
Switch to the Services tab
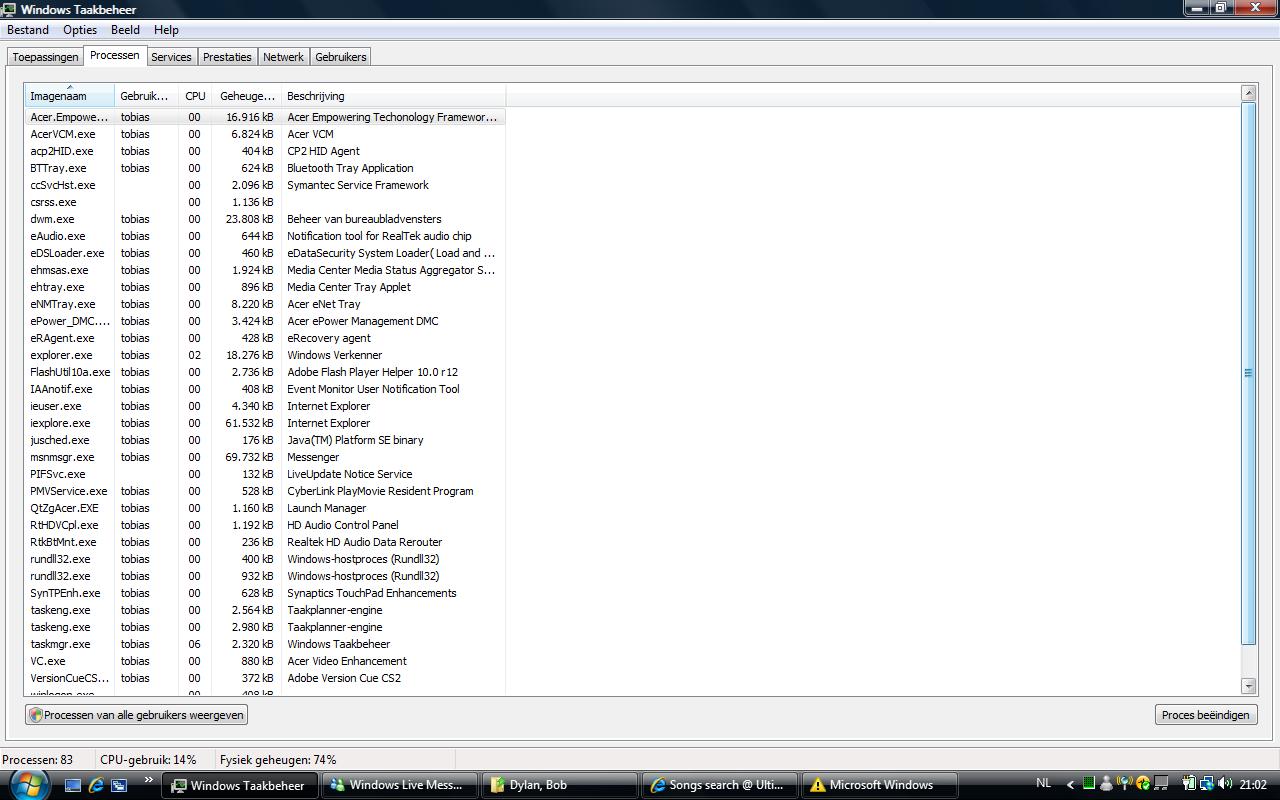[171, 57]
